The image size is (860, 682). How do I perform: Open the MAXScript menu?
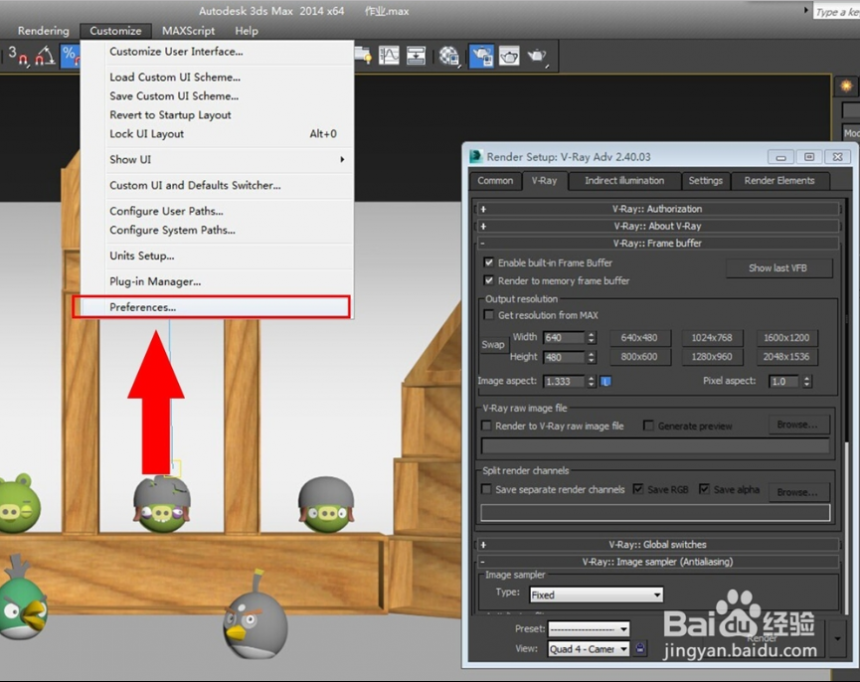pos(188,31)
